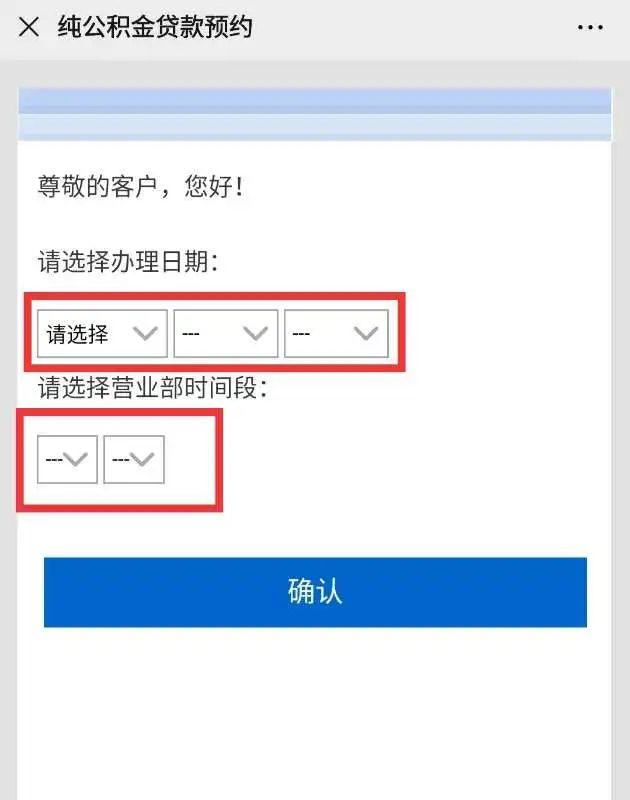Click chevron of second time-slot dropdown

pyautogui.click(x=142, y=460)
